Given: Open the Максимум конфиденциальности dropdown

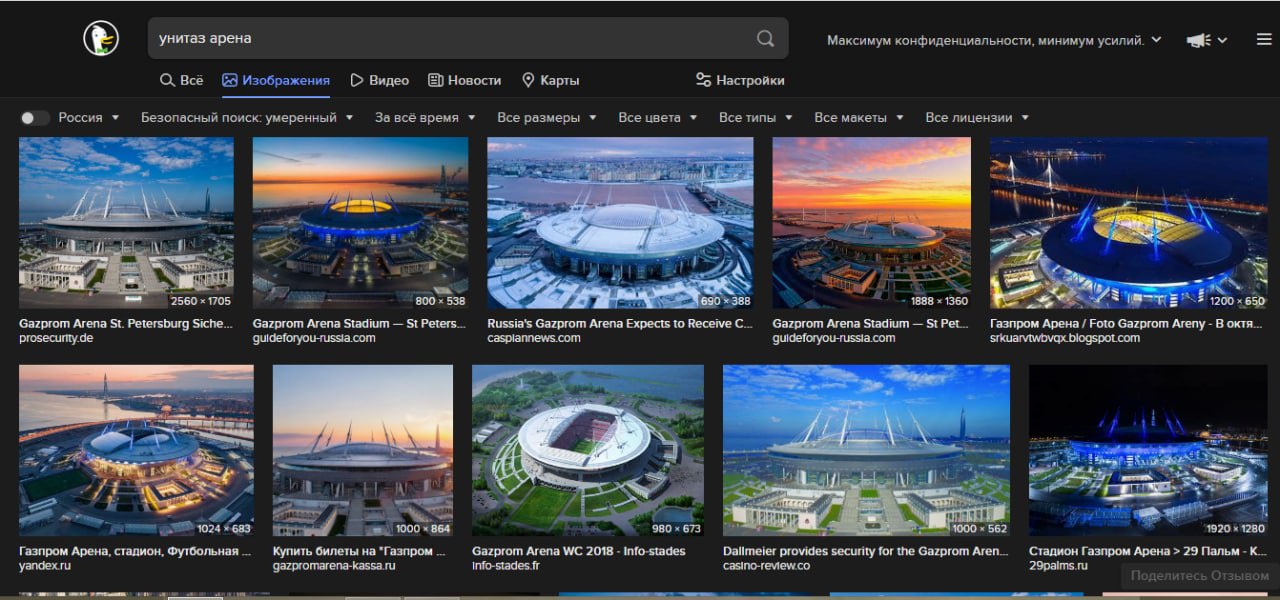Looking at the screenshot, I should pos(994,40).
